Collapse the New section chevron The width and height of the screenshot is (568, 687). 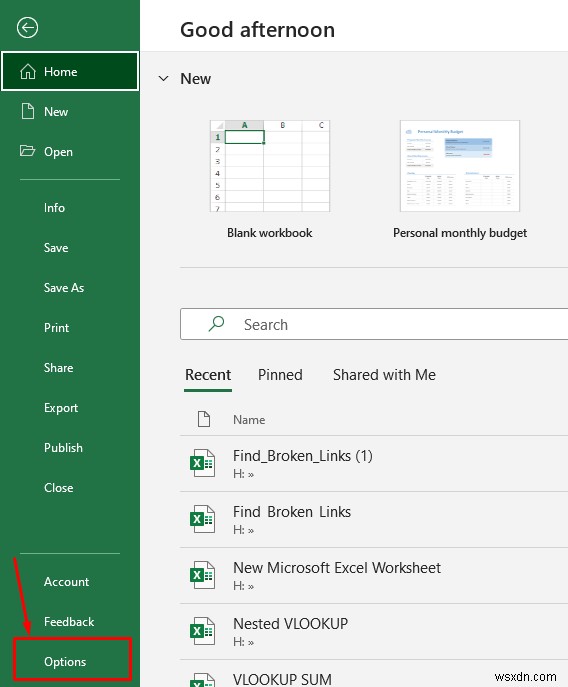(163, 79)
